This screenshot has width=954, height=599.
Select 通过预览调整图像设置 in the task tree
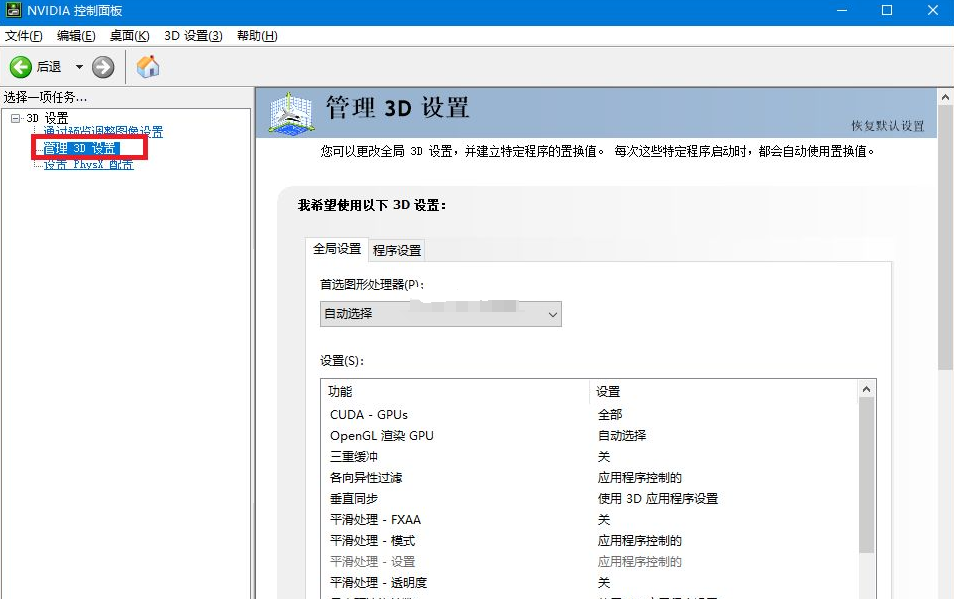pos(103,131)
